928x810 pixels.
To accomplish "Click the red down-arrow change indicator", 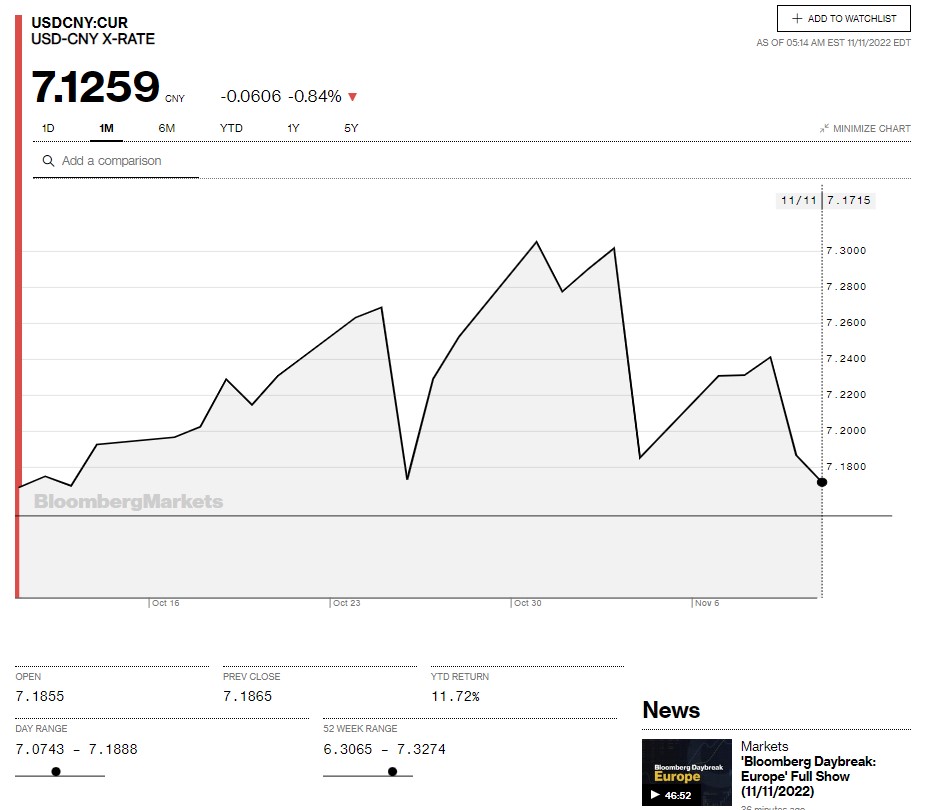I will [352, 97].
